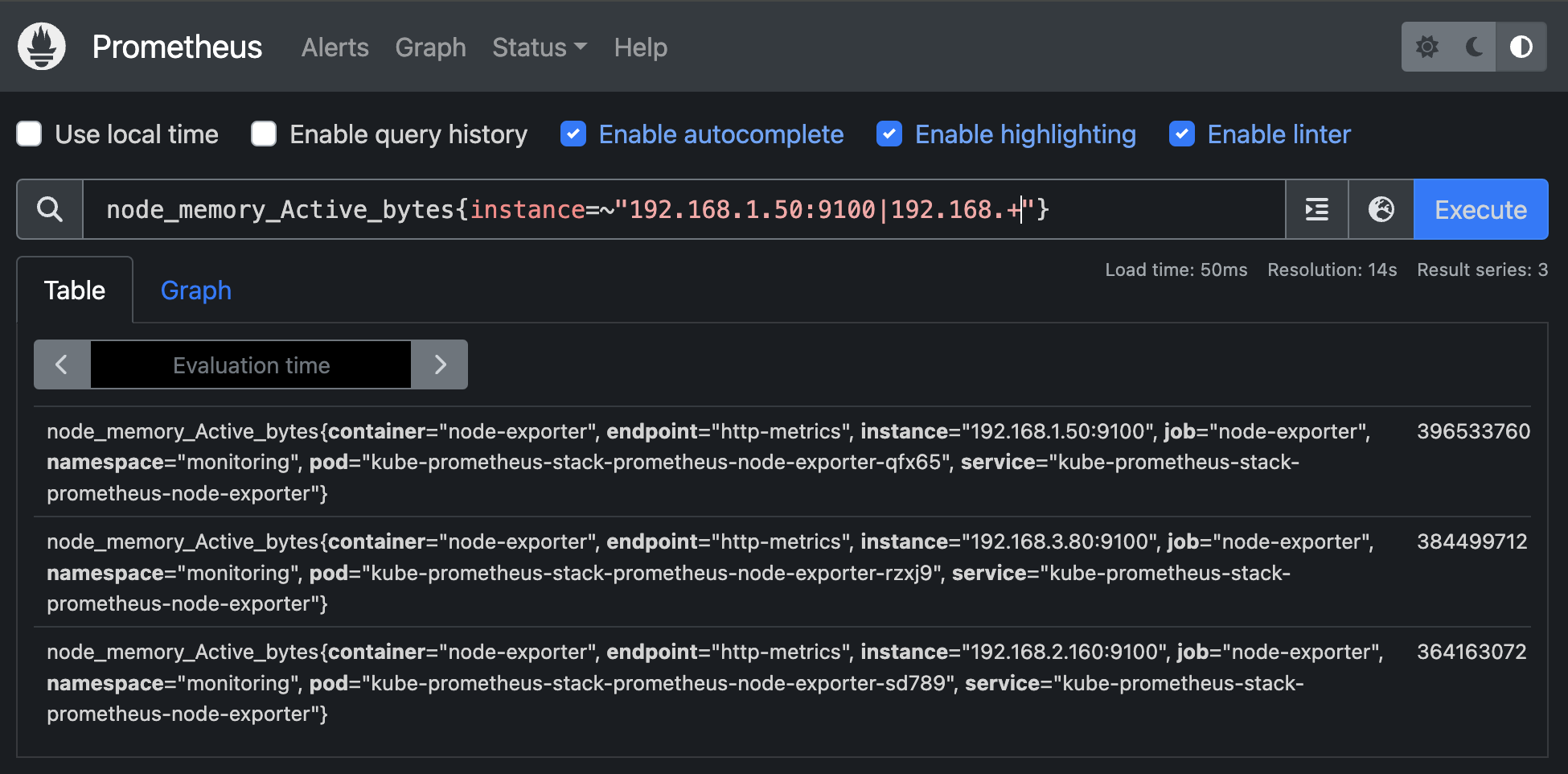1568x774 pixels.
Task: Select the Table tab
Action: (x=75, y=290)
